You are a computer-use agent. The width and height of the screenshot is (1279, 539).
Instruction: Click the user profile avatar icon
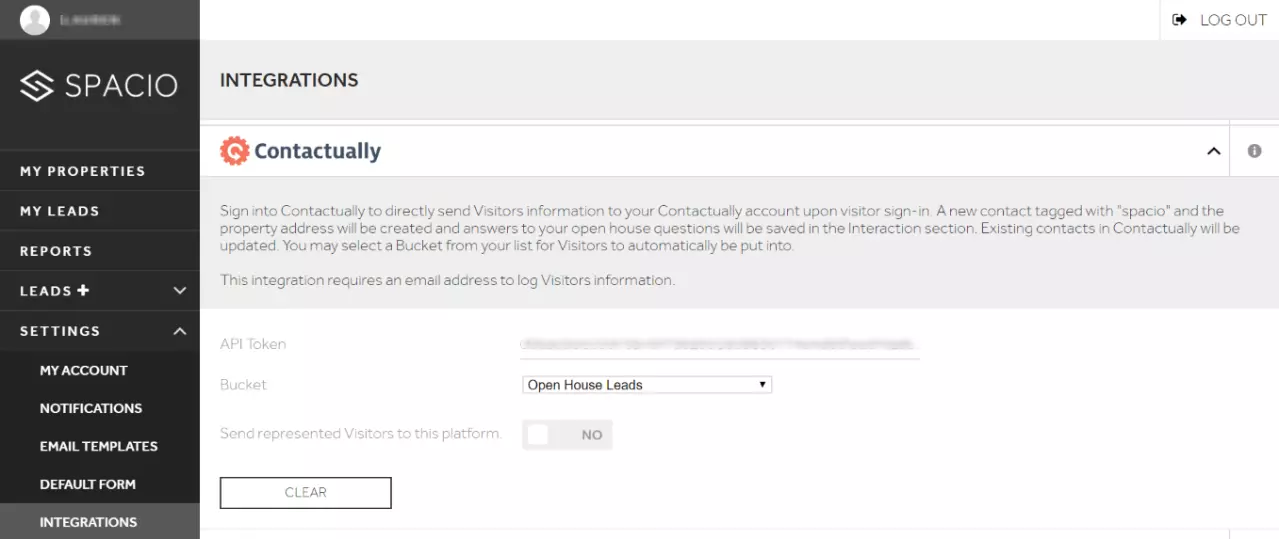tap(35, 20)
